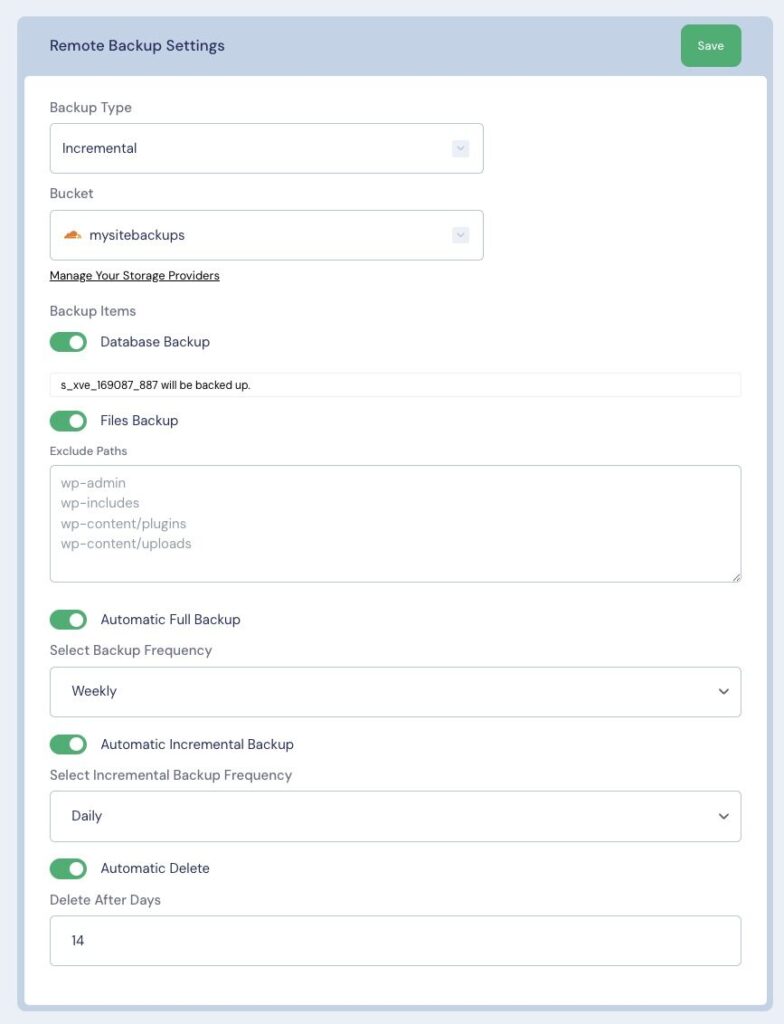The width and height of the screenshot is (784, 1024).
Task: Click the chevron on the Weekly frequency selector
Action: [723, 691]
